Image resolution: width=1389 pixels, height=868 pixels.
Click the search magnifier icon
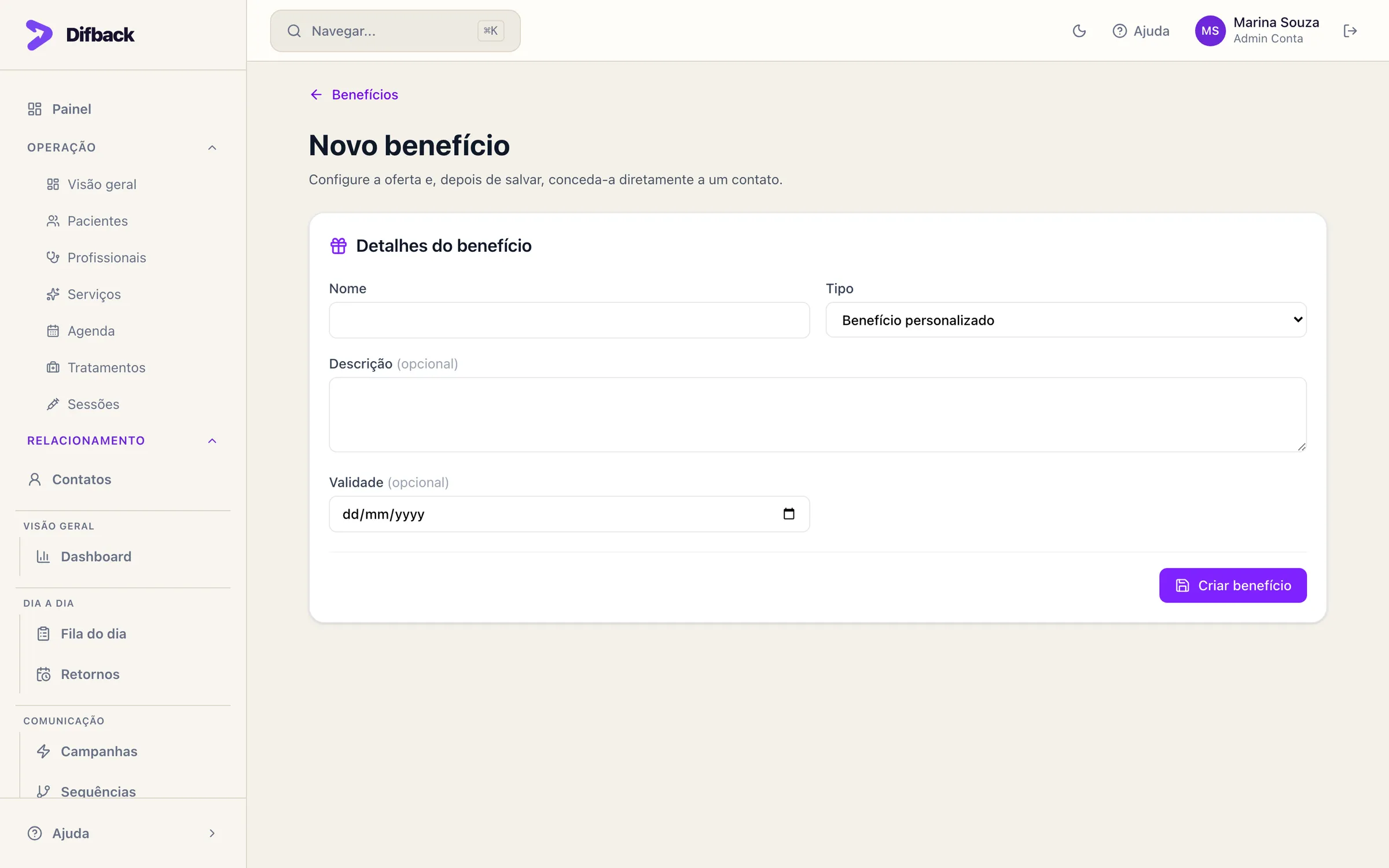click(x=294, y=31)
